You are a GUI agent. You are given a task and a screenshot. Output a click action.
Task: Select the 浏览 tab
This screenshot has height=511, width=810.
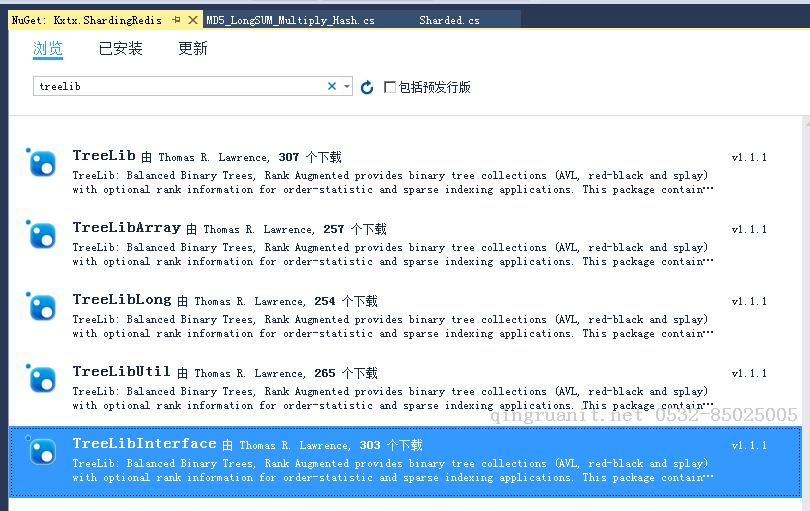click(48, 48)
